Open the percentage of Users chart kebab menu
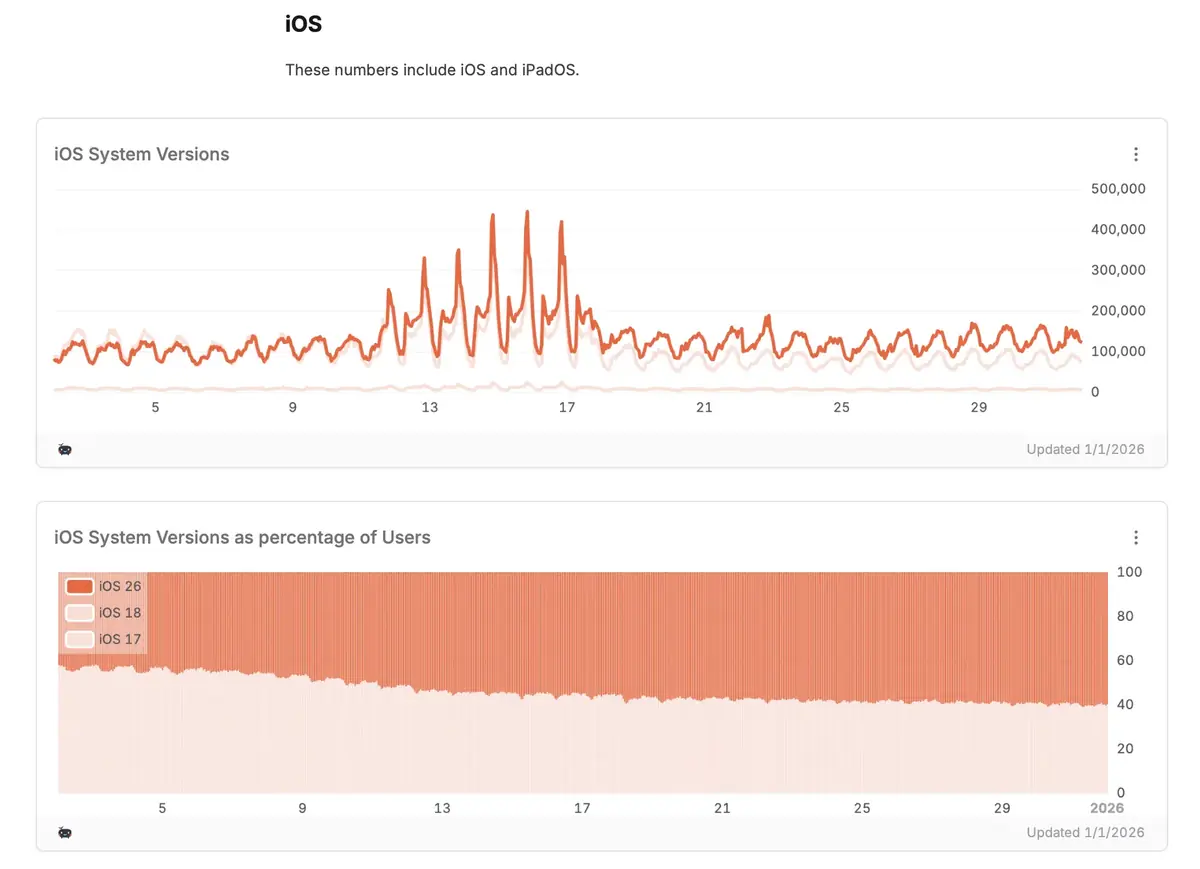The height and width of the screenshot is (869, 1200). click(x=1136, y=538)
